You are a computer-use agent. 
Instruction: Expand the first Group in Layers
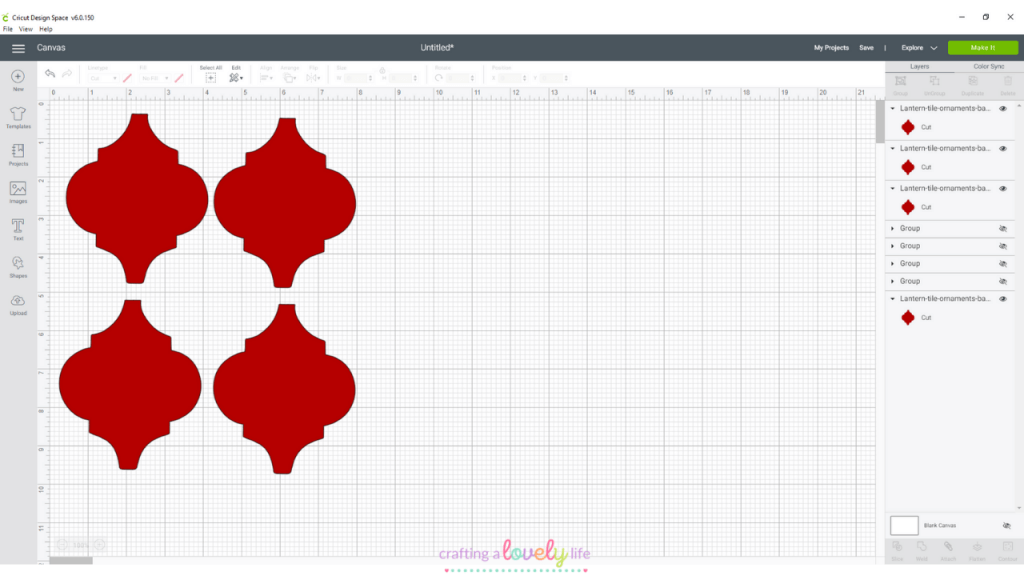point(892,229)
